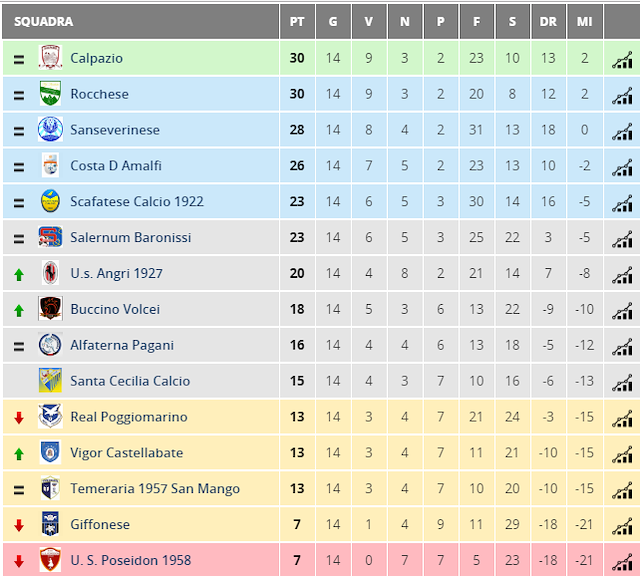Click the green up arrow beside Vigor Castellabate
The image size is (640, 576).
(x=19, y=454)
